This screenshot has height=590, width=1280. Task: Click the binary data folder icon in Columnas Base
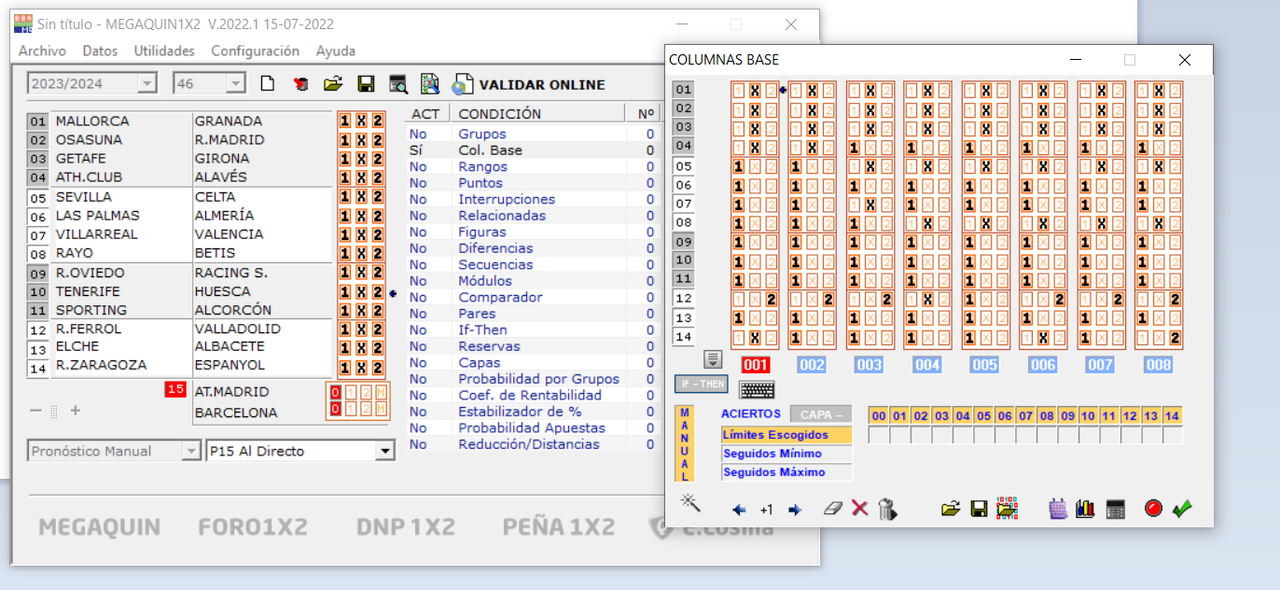point(1007,508)
